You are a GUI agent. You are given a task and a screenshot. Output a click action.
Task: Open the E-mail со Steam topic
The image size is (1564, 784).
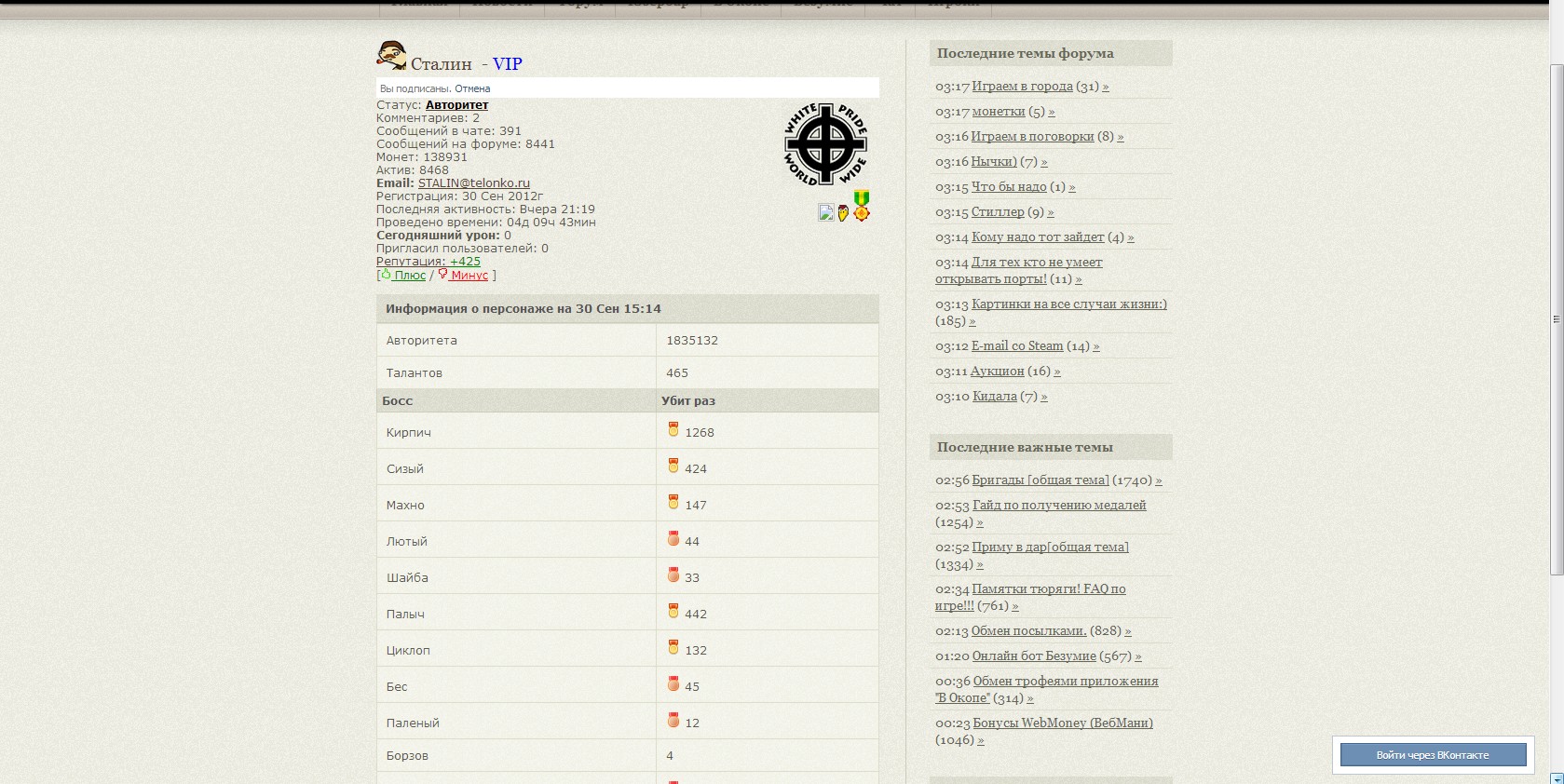click(1017, 345)
